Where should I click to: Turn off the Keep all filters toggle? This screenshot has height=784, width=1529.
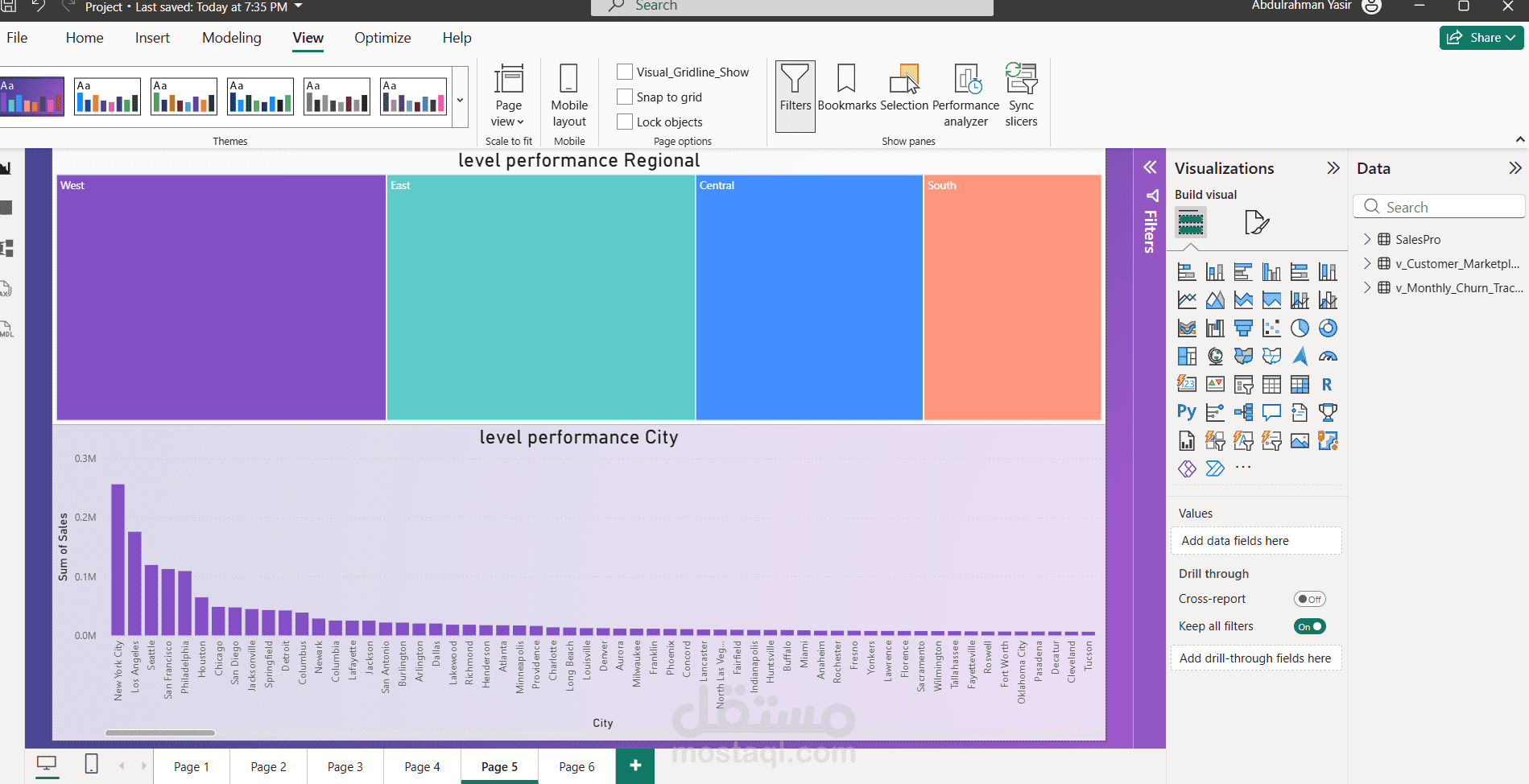coord(1309,626)
